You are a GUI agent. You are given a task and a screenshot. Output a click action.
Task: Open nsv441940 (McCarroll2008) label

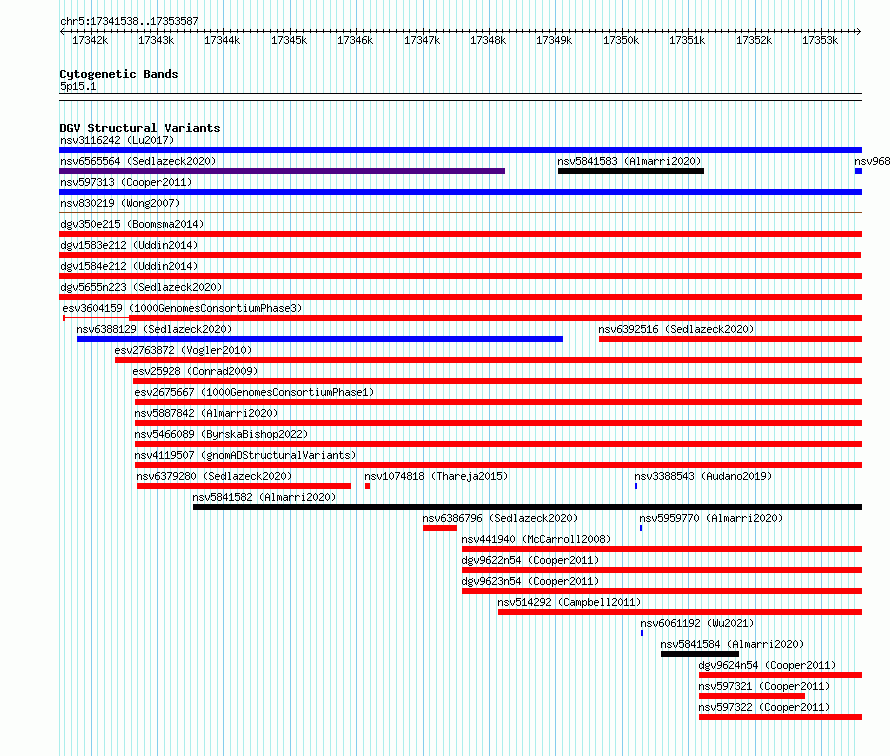pos(536,539)
